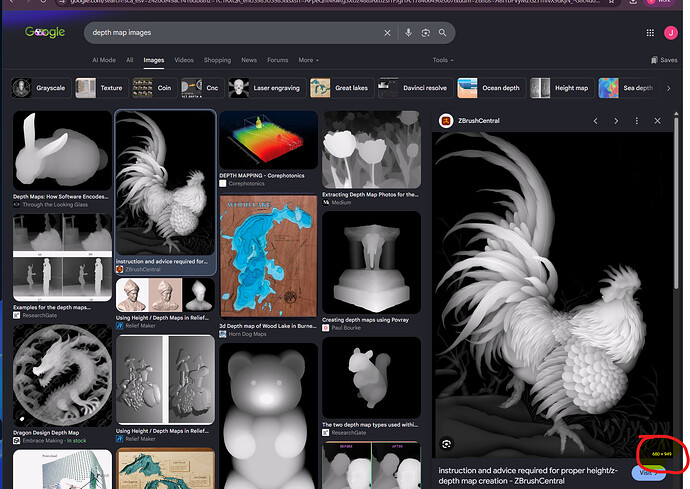Expand the Tools dropdown
The width and height of the screenshot is (690, 489).
coord(443,60)
